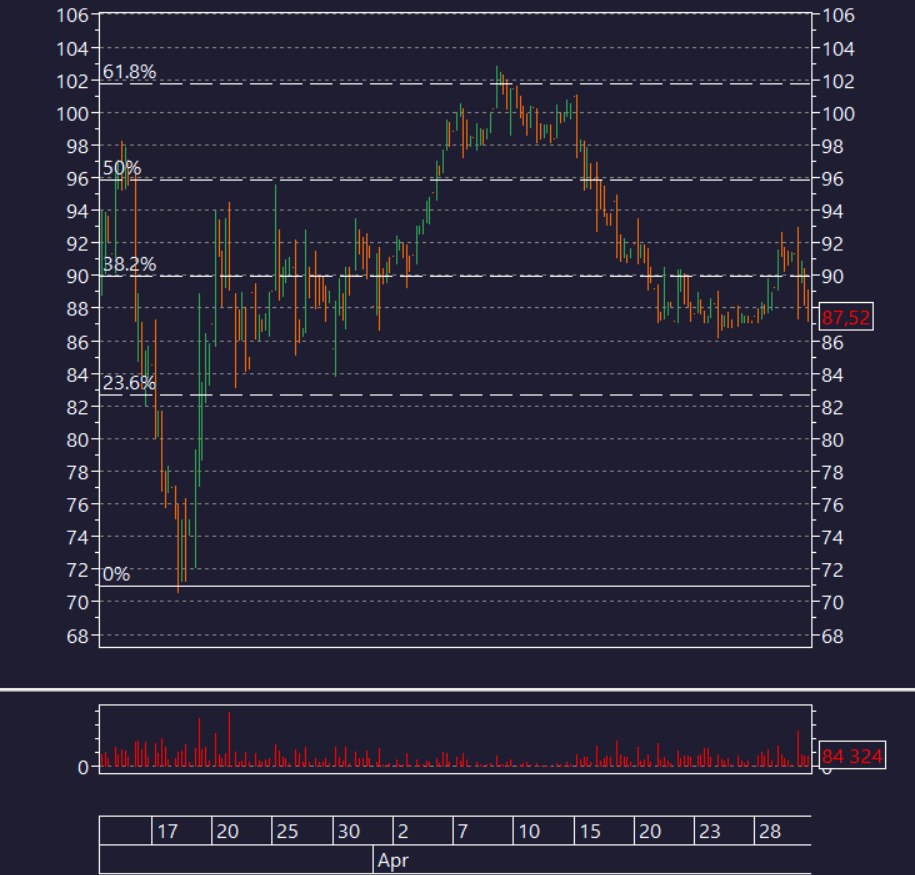Click 86 on the left price axis
The width and height of the screenshot is (915, 875).
coord(78,342)
